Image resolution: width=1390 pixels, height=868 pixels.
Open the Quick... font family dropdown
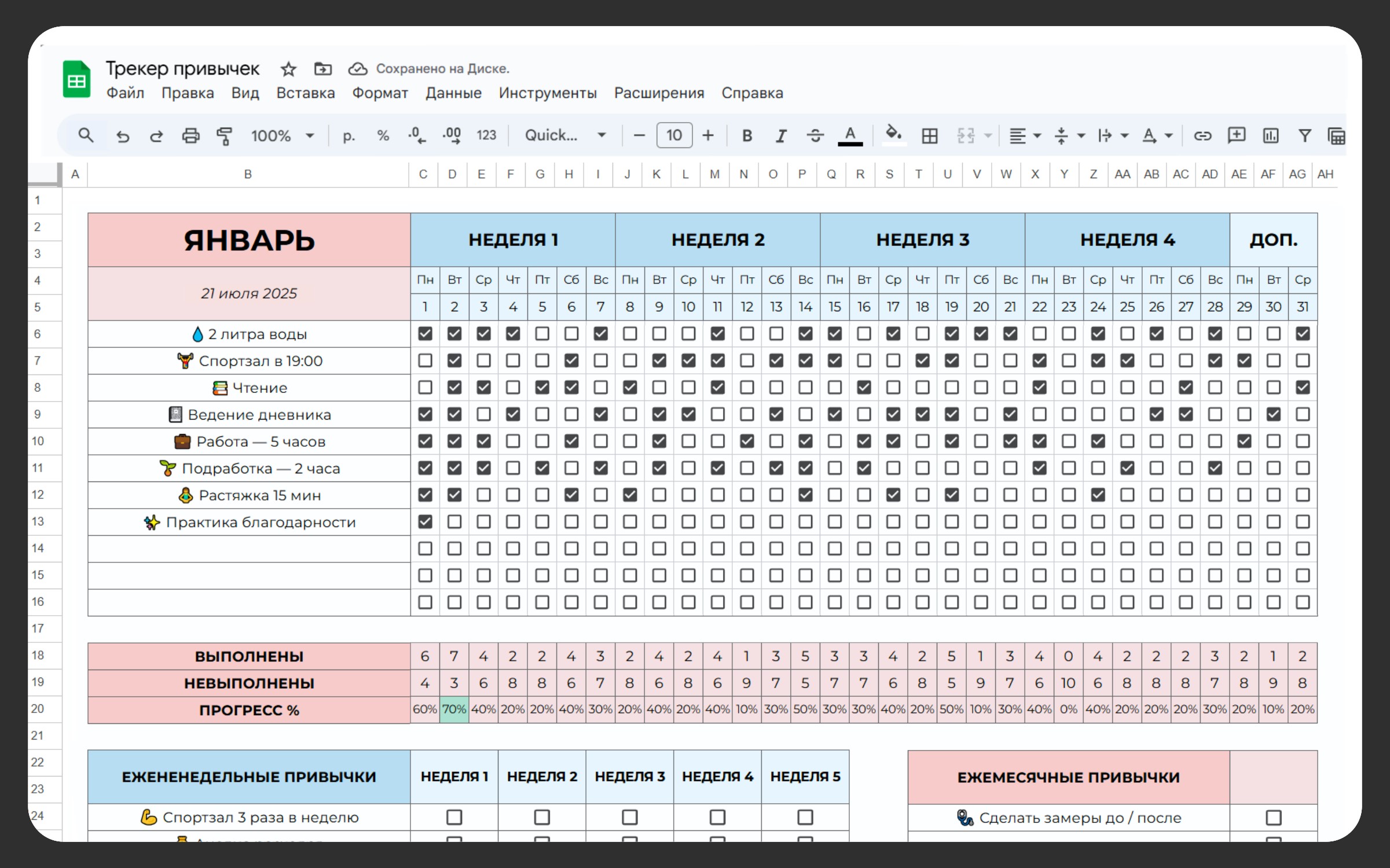[x=565, y=136]
